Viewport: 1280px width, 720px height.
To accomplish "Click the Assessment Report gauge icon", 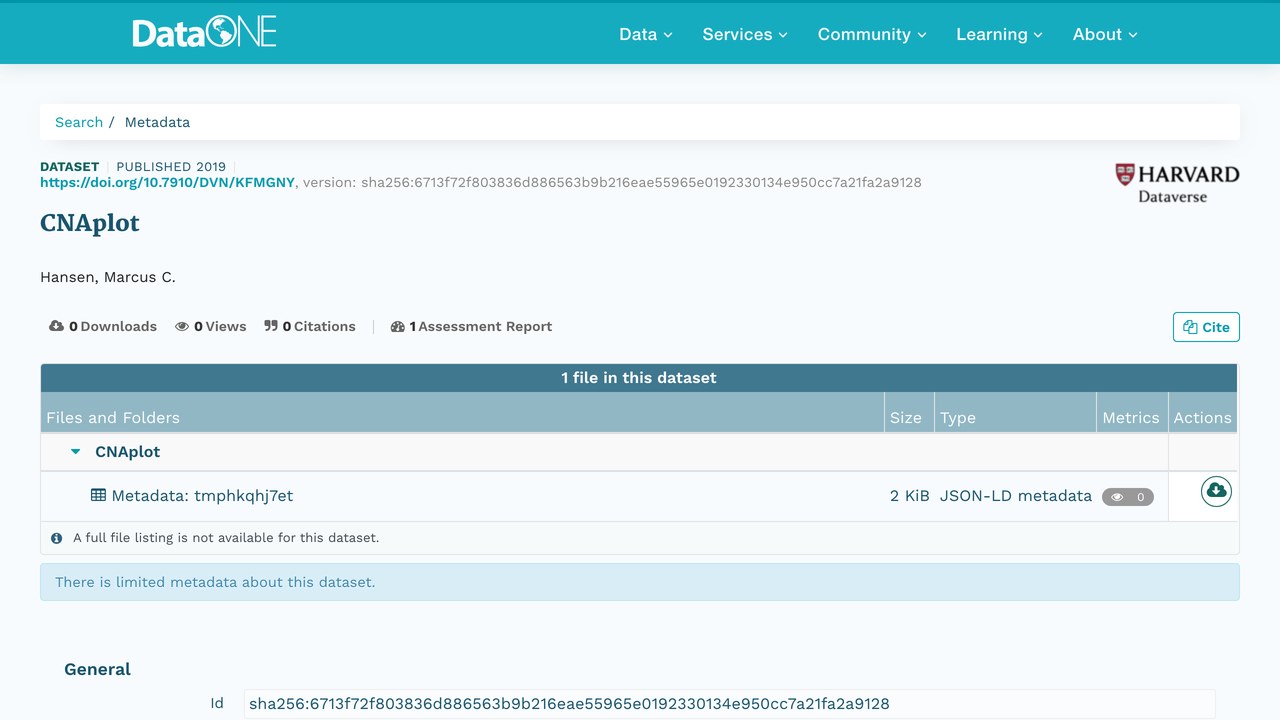I will [397, 326].
